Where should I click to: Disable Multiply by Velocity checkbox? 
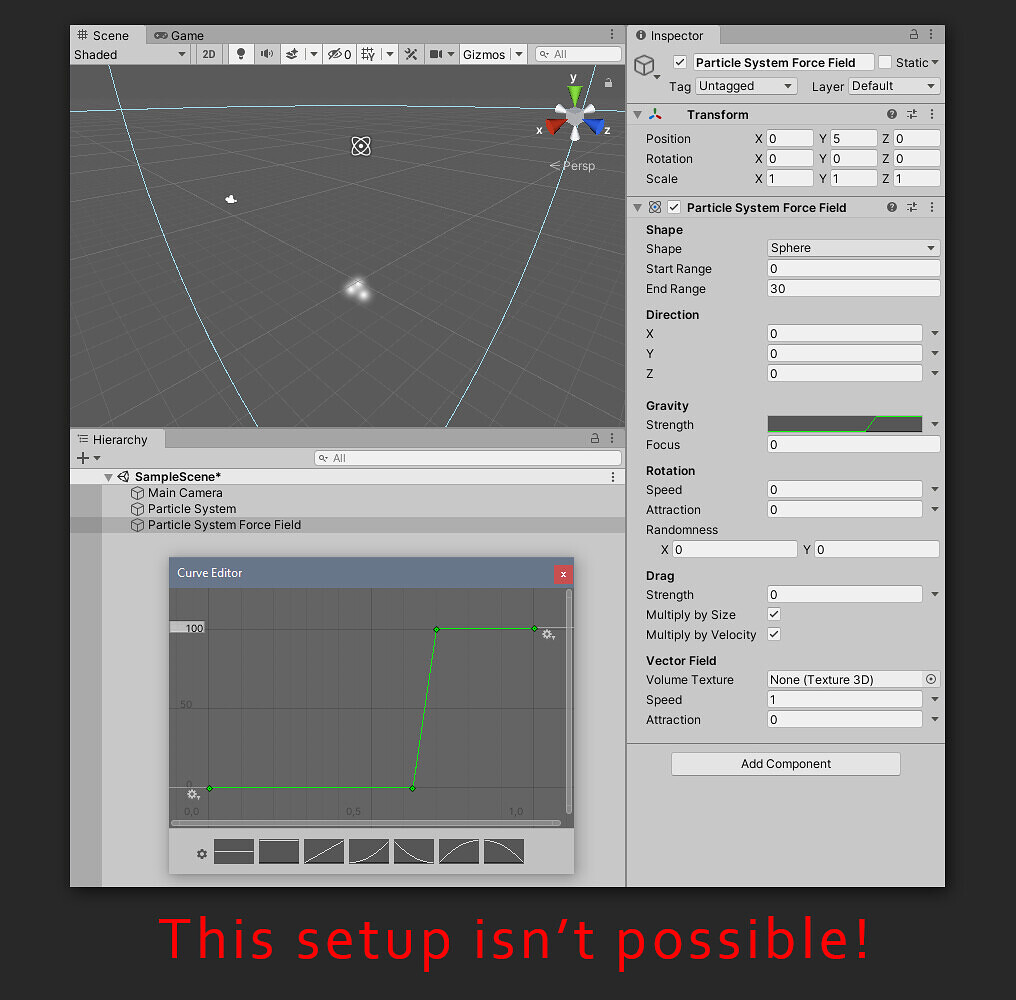774,634
